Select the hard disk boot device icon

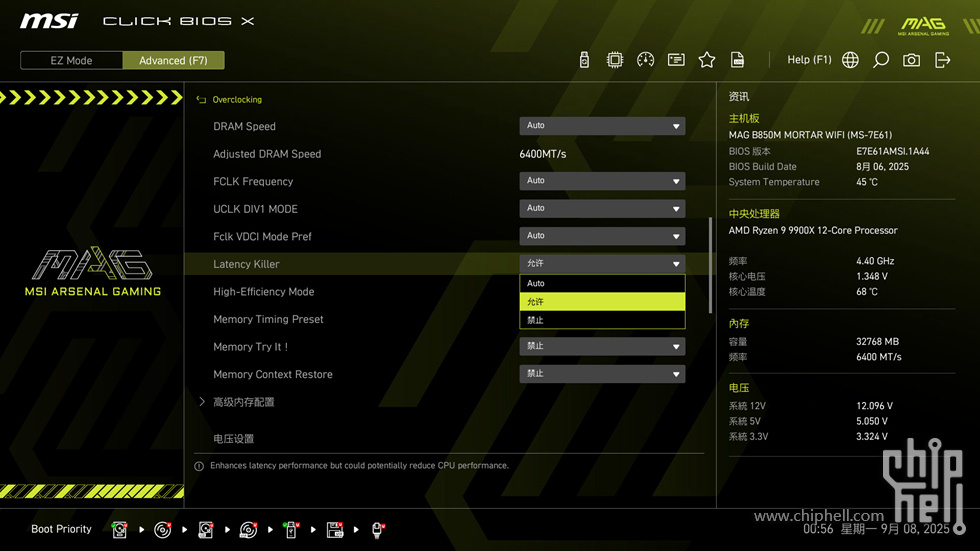pos(119,530)
